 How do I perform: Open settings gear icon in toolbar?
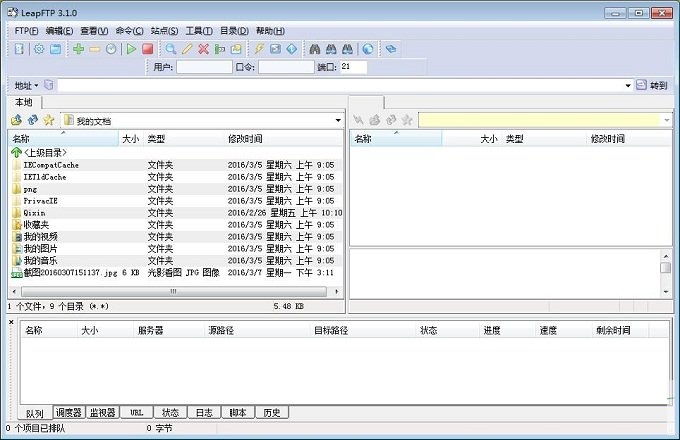point(39,49)
